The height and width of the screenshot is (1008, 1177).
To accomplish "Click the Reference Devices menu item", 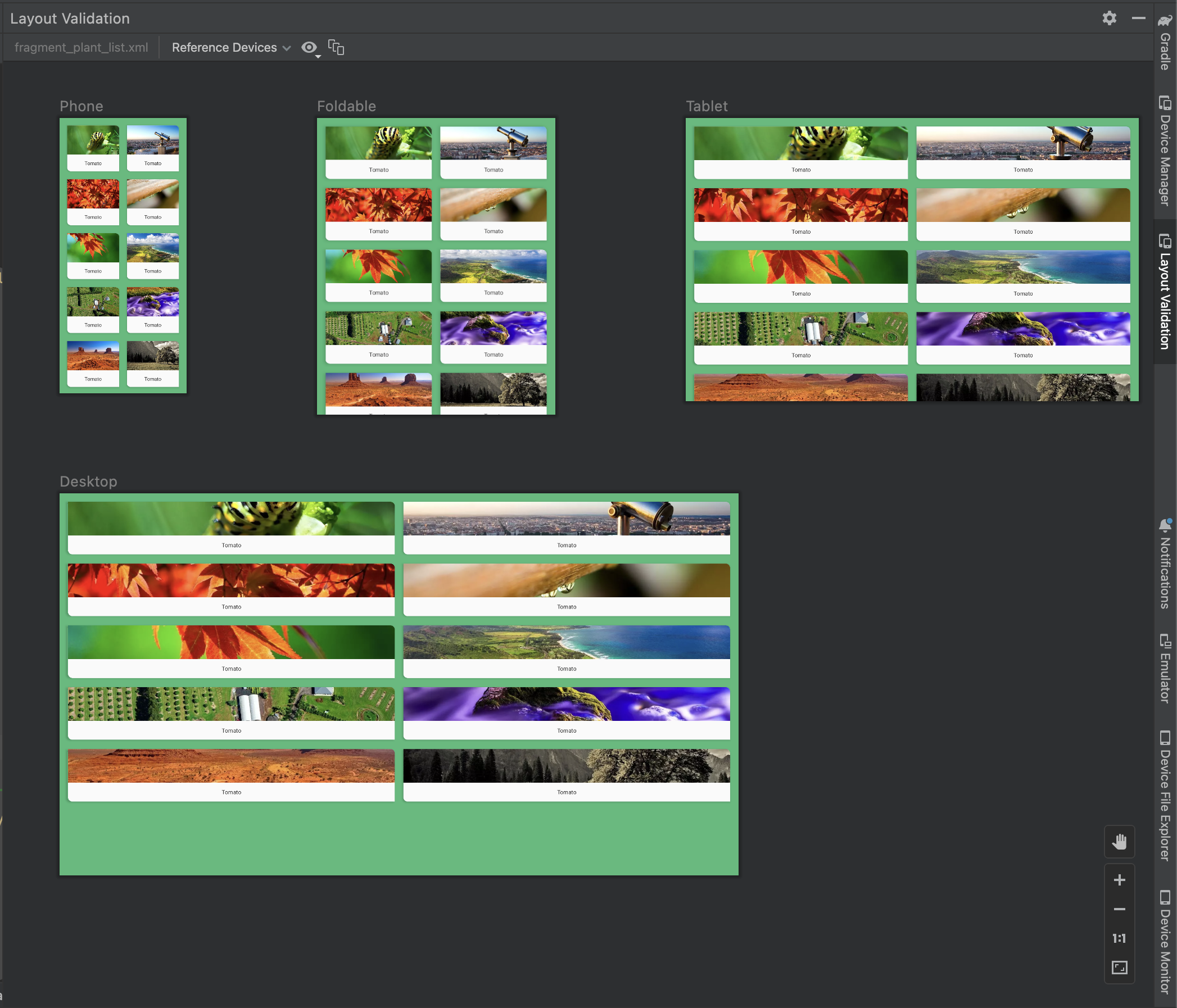I will [231, 47].
